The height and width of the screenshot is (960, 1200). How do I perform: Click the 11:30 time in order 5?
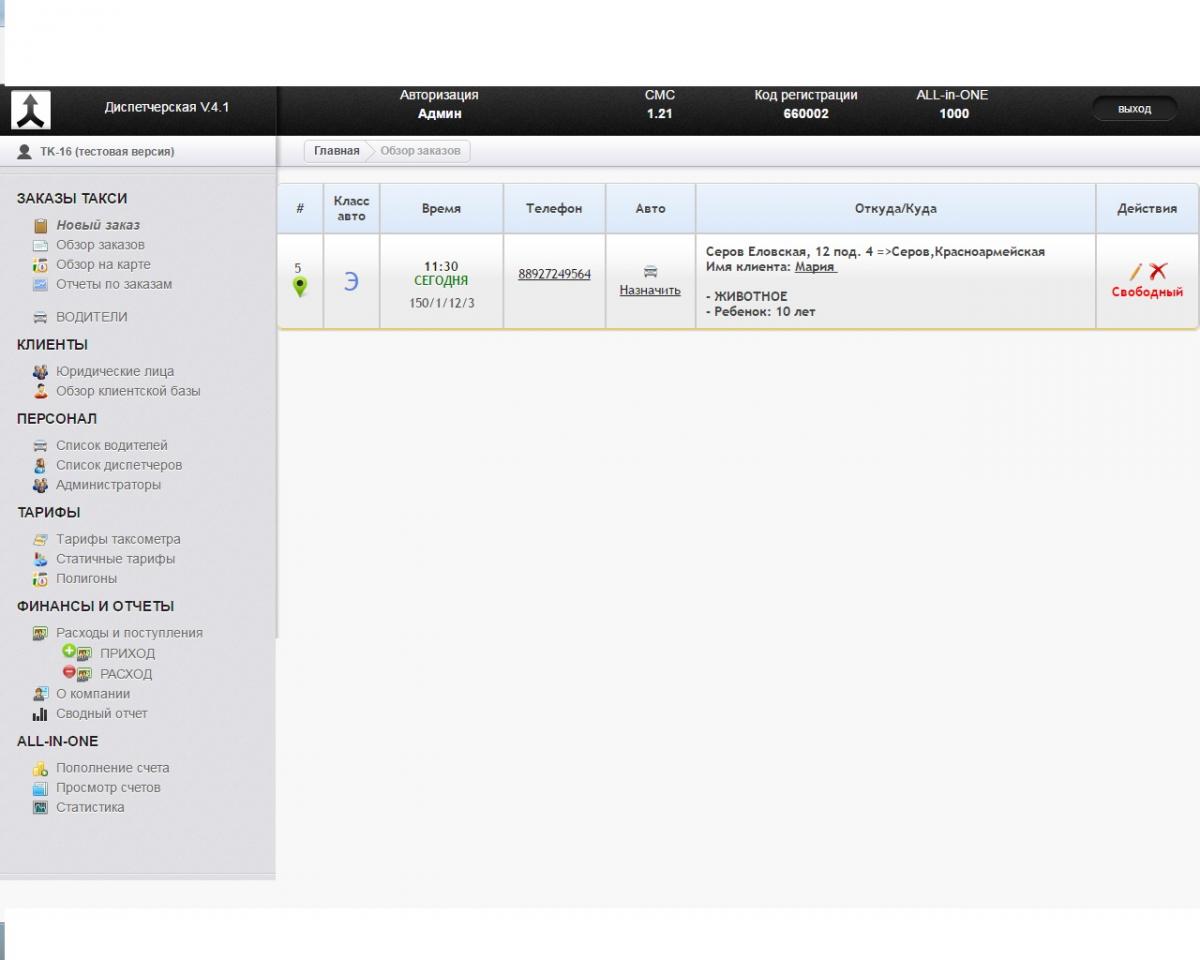[x=441, y=266]
